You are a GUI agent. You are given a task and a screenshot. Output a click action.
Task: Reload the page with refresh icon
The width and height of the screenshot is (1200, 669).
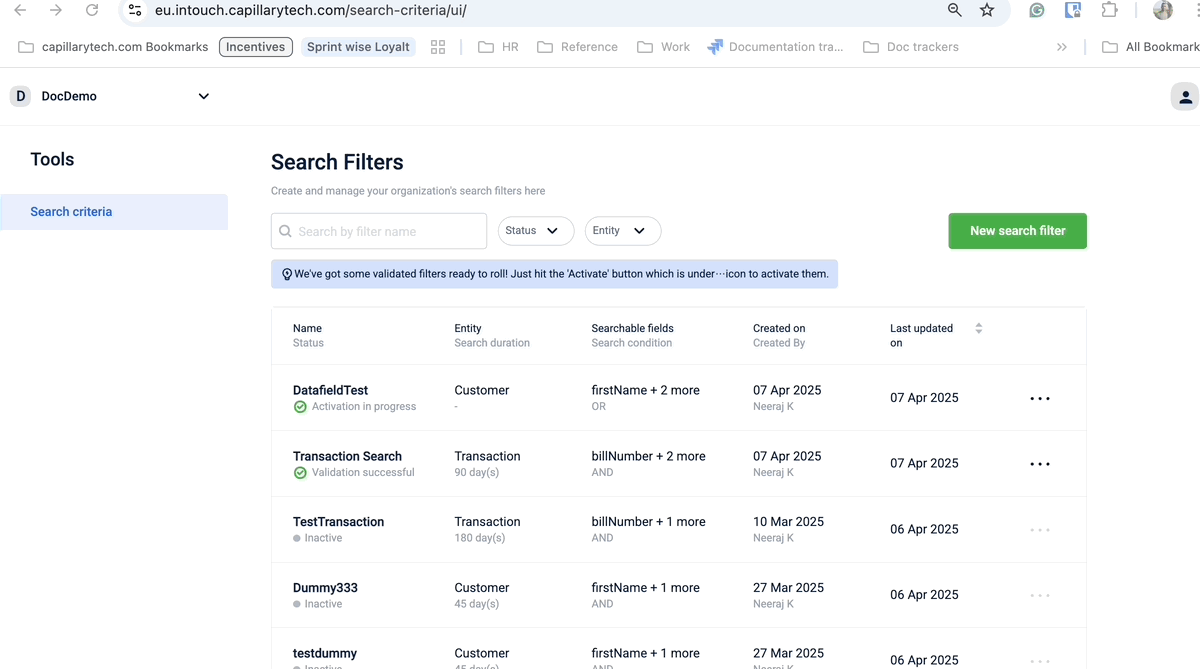92,10
